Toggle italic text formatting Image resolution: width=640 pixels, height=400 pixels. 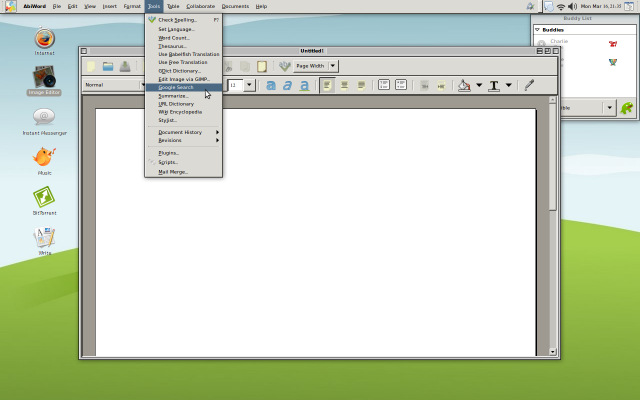(x=288, y=85)
